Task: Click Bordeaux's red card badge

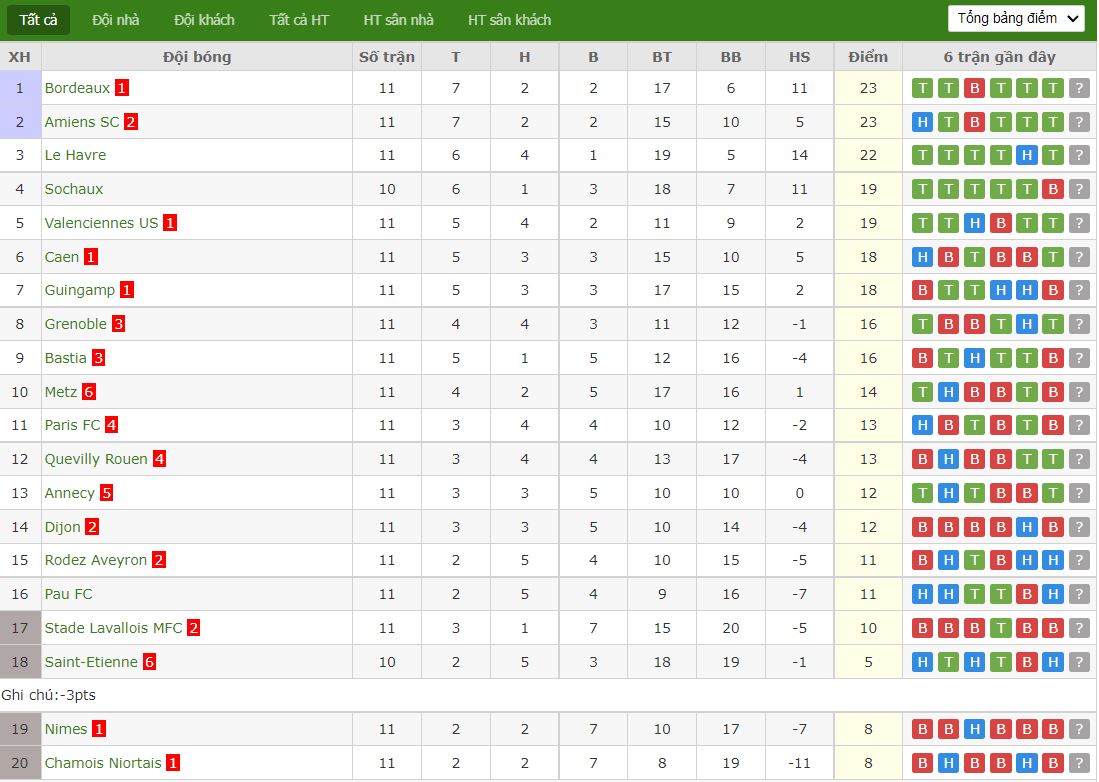Action: tap(122, 88)
